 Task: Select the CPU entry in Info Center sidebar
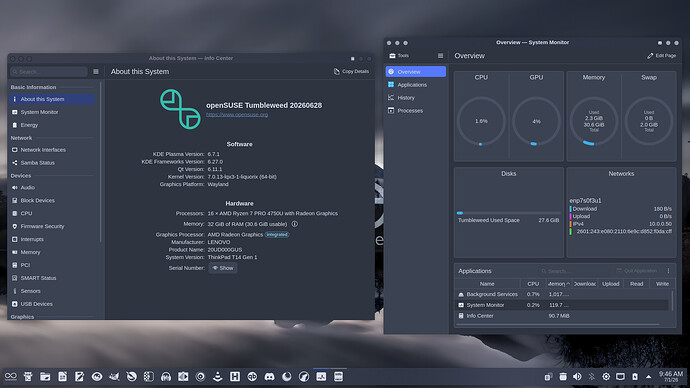[x=52, y=213]
